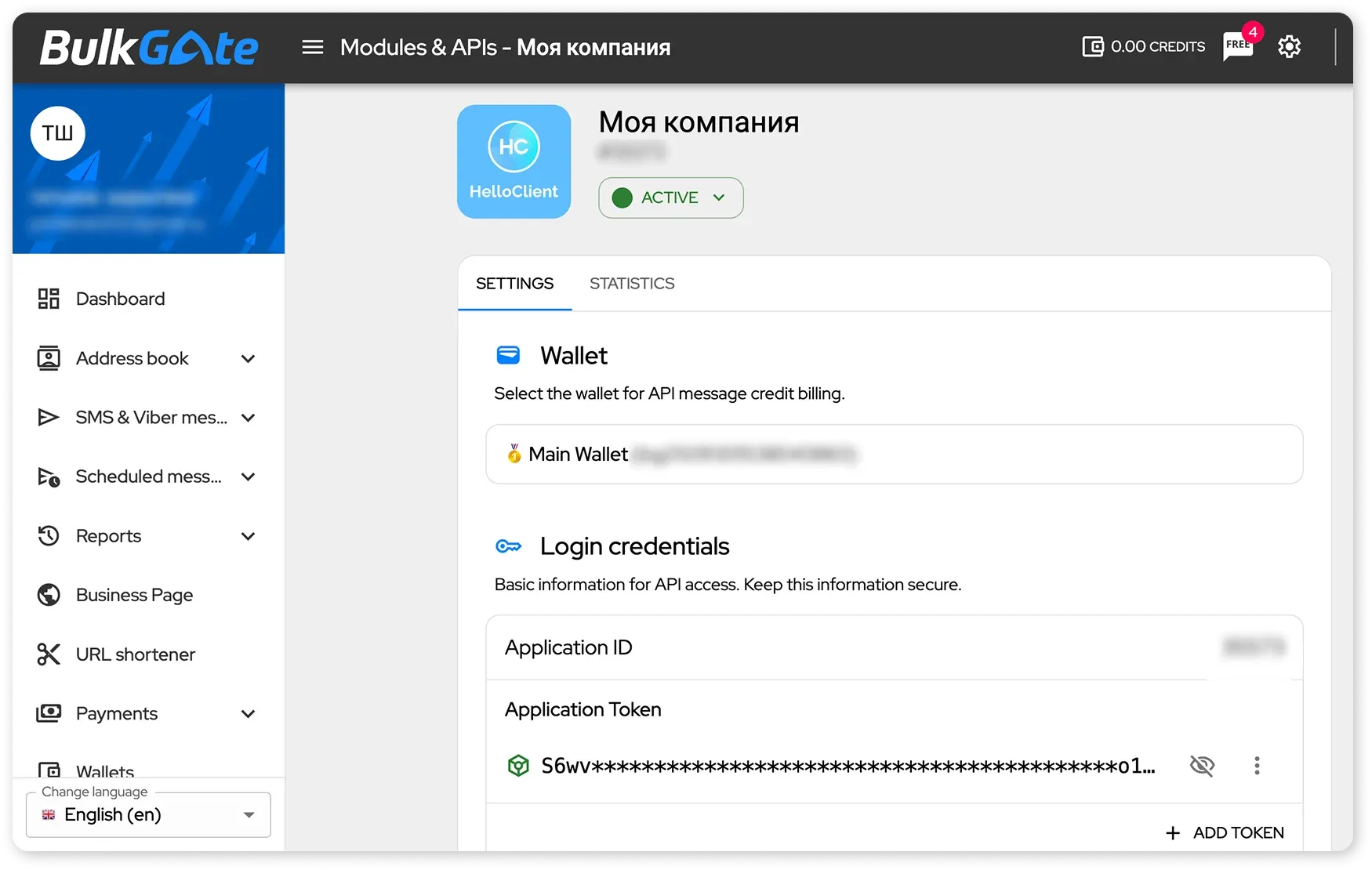The height and width of the screenshot is (870, 1372).
Task: Open the credits balance panel
Action: tap(1142, 46)
